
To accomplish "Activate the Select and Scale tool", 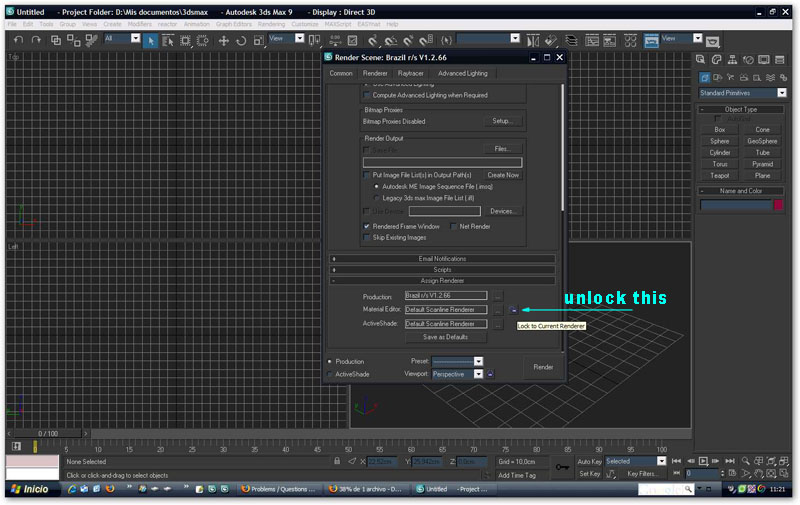I will [258, 40].
